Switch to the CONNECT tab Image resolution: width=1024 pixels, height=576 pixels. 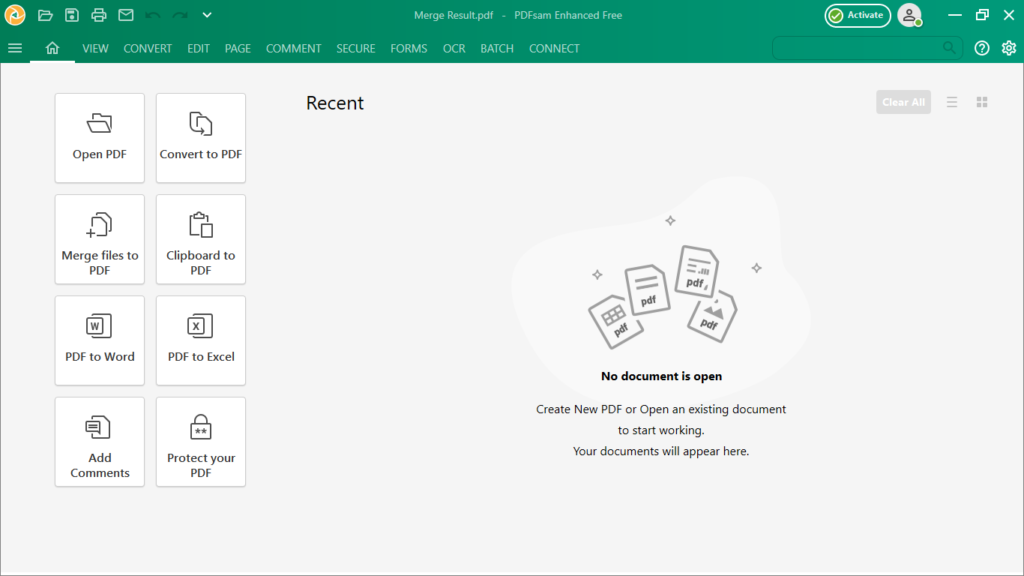554,48
